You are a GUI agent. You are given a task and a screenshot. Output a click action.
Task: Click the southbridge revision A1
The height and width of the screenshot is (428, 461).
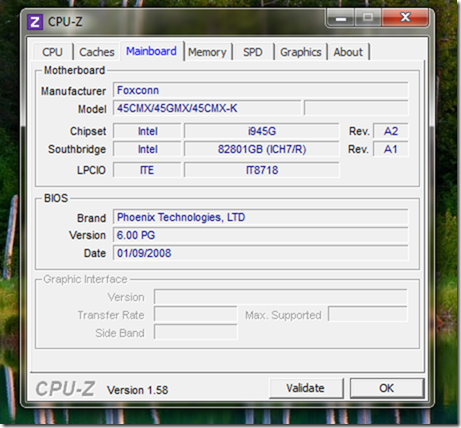(x=391, y=149)
